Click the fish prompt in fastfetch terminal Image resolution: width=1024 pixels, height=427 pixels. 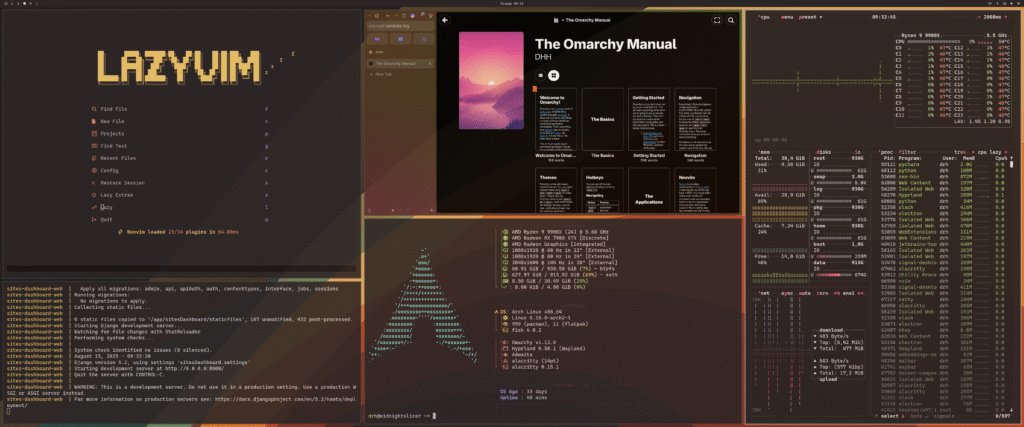coord(398,415)
